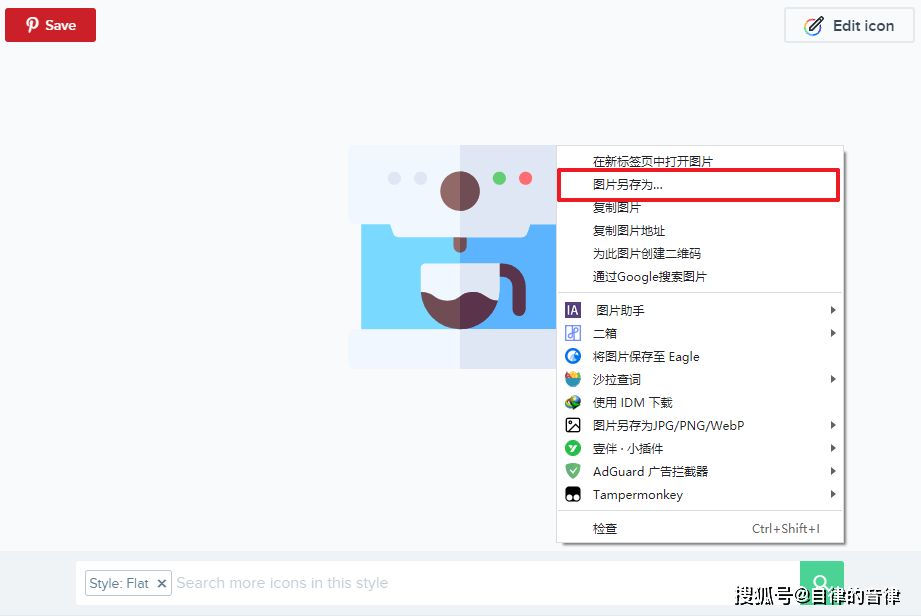921x616 pixels.
Task: Click the green 壹伴 icon
Action: 573,448
